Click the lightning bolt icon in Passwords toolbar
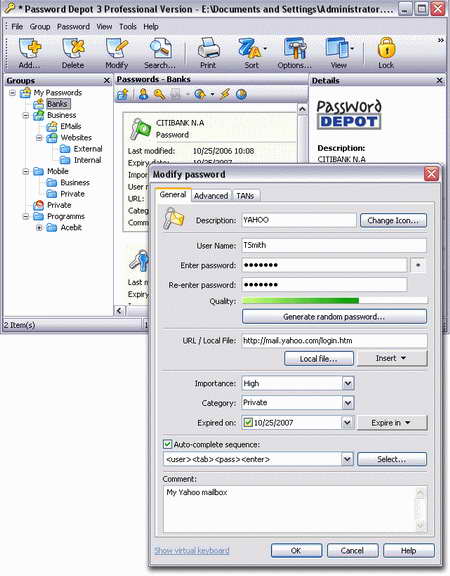This screenshot has height=576, width=450. (x=224, y=94)
